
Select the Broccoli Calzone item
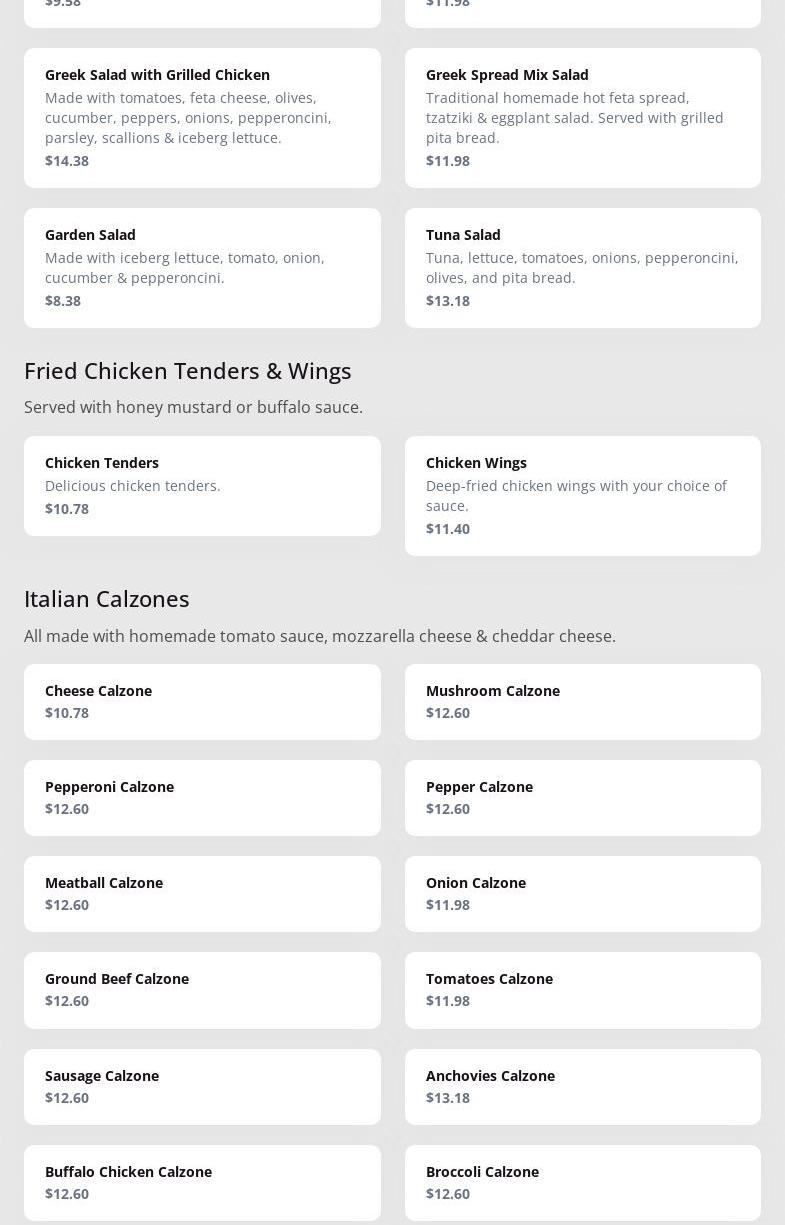point(583,1183)
